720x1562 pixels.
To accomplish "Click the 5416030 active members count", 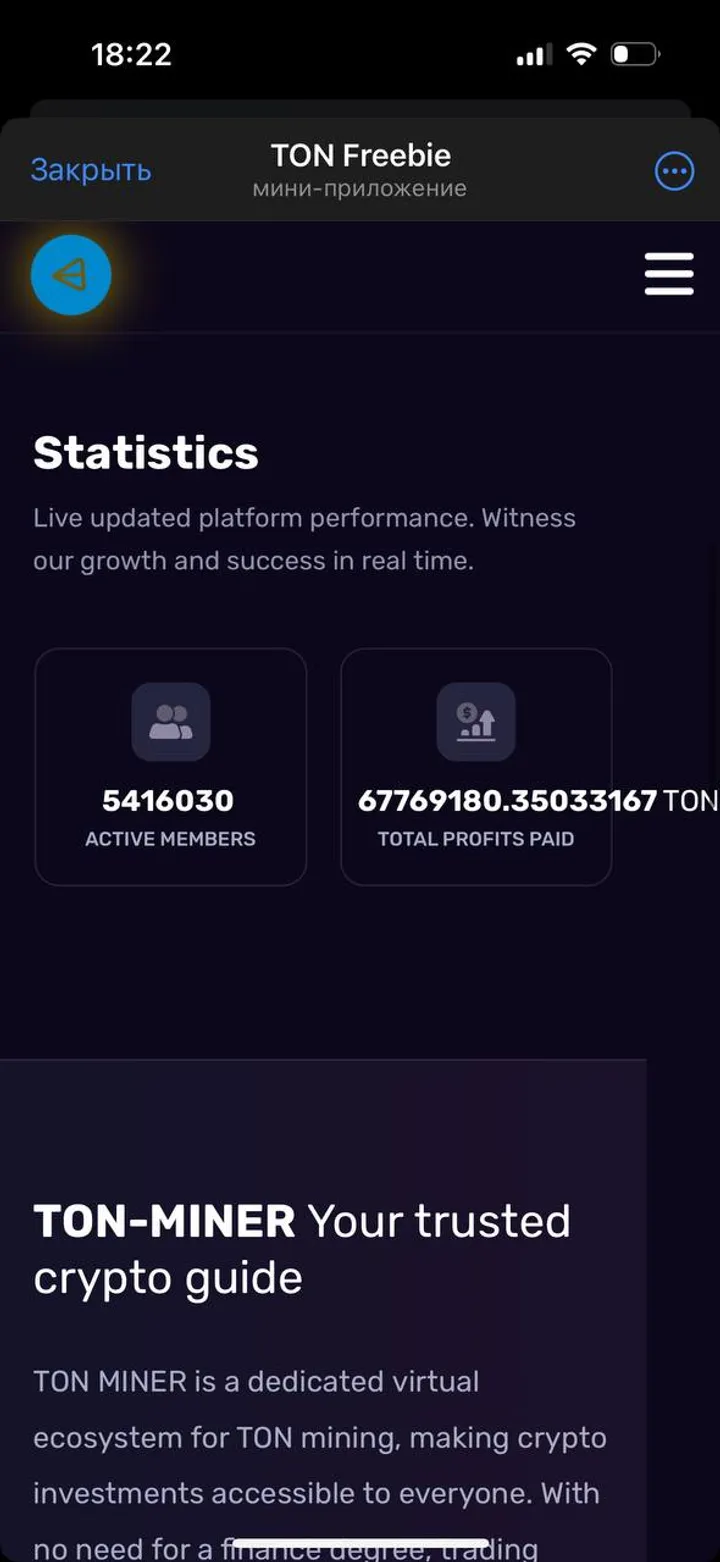I will coord(169,800).
